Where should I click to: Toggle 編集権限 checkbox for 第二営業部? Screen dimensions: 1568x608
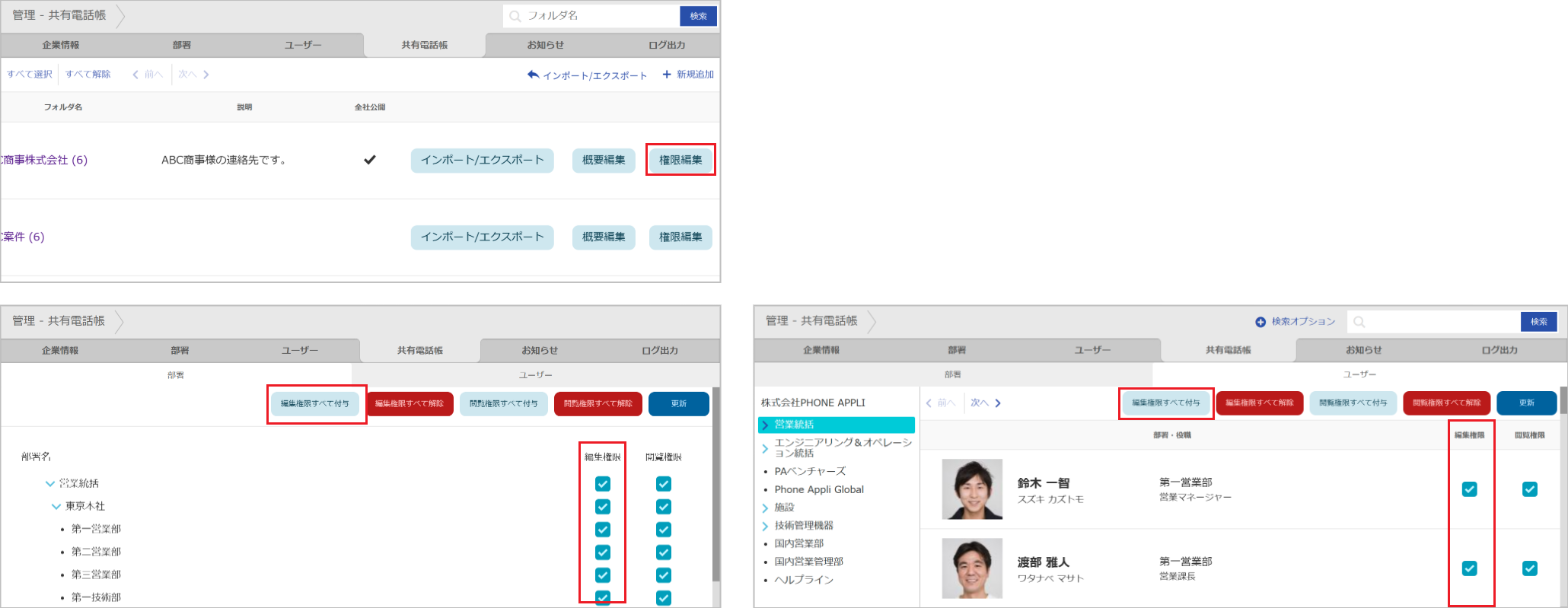602,552
